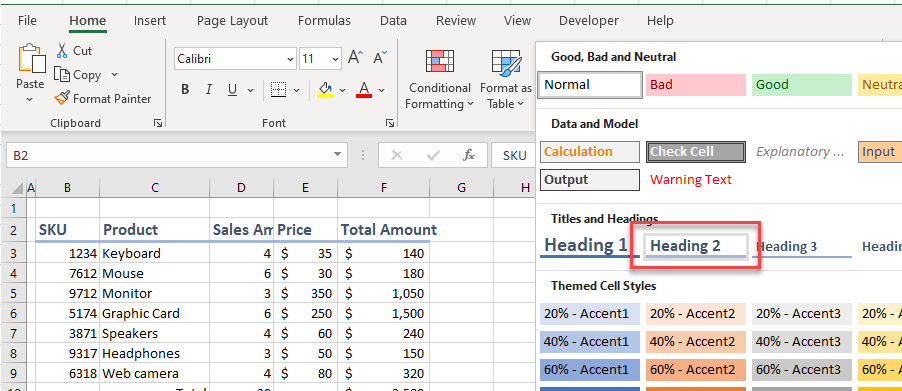Expand the font size dropdown
The width and height of the screenshot is (902, 391).
point(335,59)
